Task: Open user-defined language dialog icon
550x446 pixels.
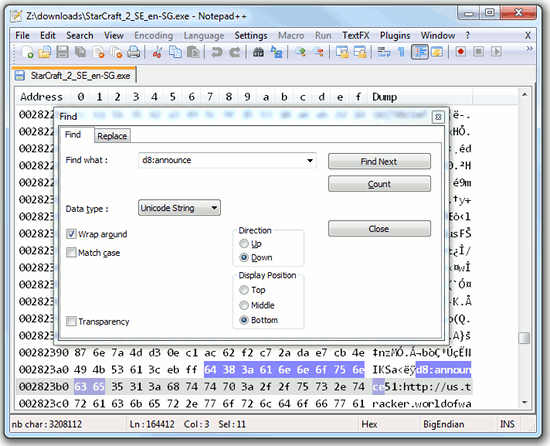Action: 437,52
